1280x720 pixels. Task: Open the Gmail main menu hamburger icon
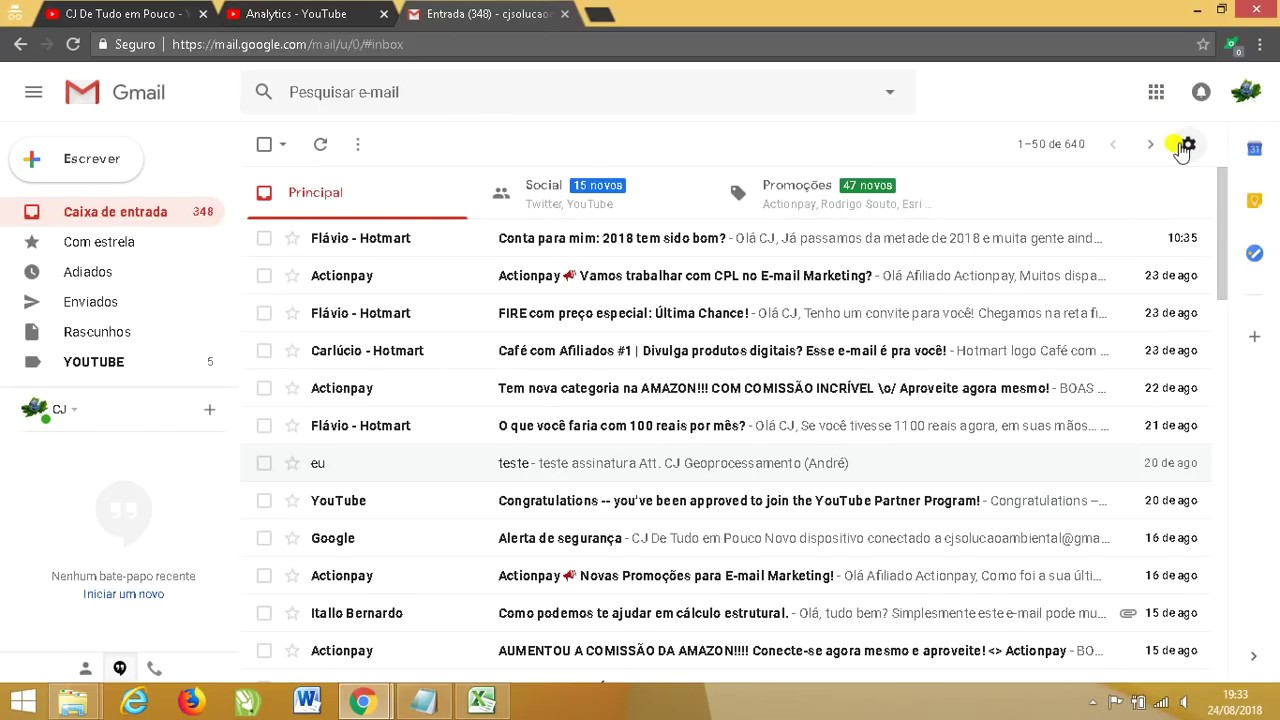pos(33,92)
